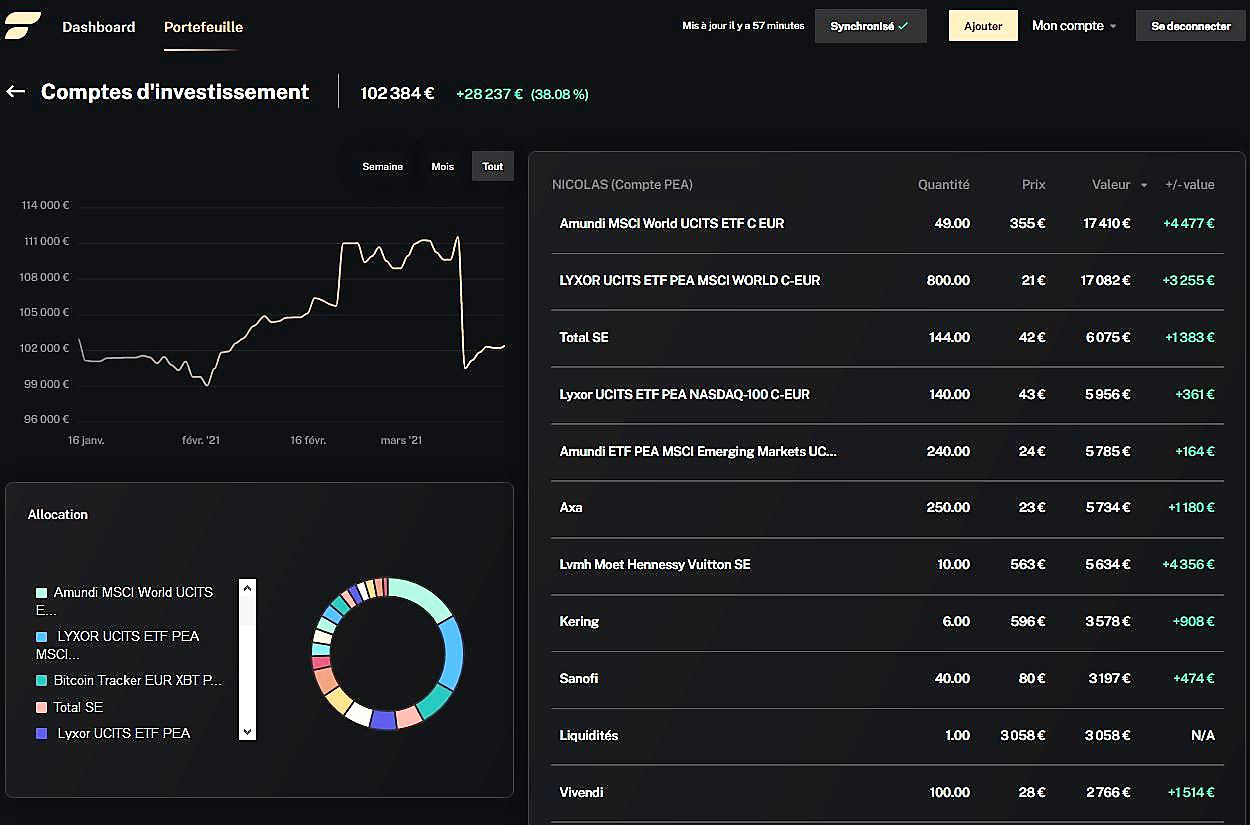Screen dimensions: 1250x825
Task: Click the Amundi MSCI World legend color square
Action: point(41,593)
